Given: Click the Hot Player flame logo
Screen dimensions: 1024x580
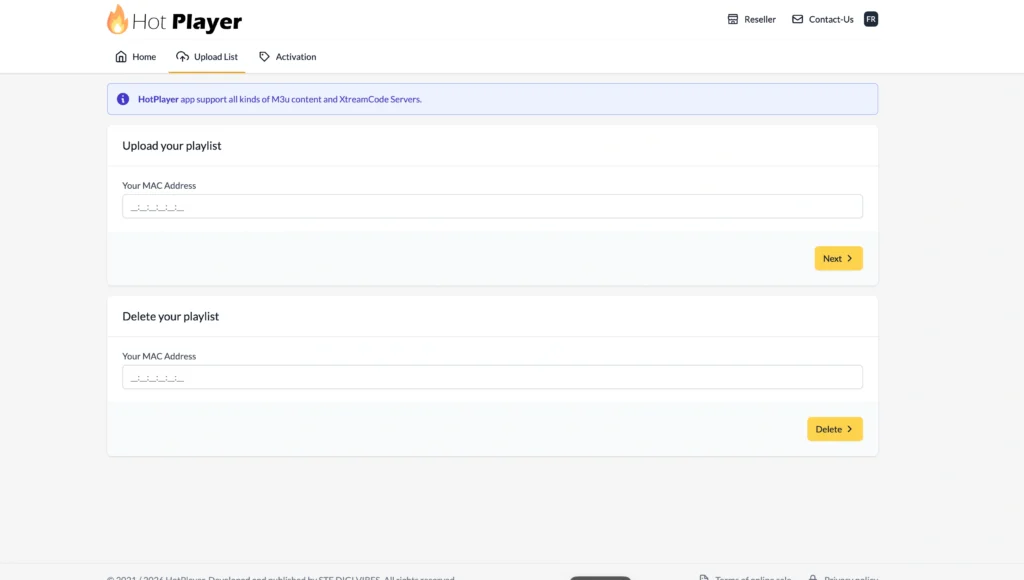Looking at the screenshot, I should tap(118, 20).
